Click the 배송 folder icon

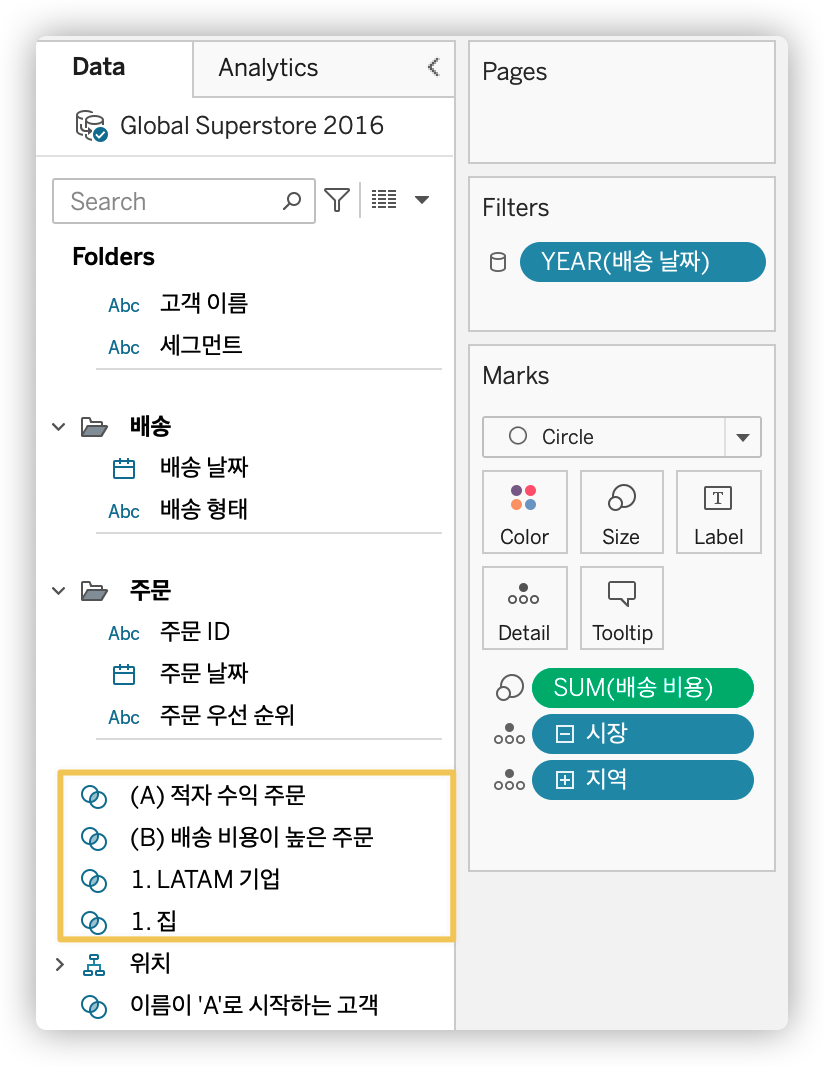click(94, 427)
